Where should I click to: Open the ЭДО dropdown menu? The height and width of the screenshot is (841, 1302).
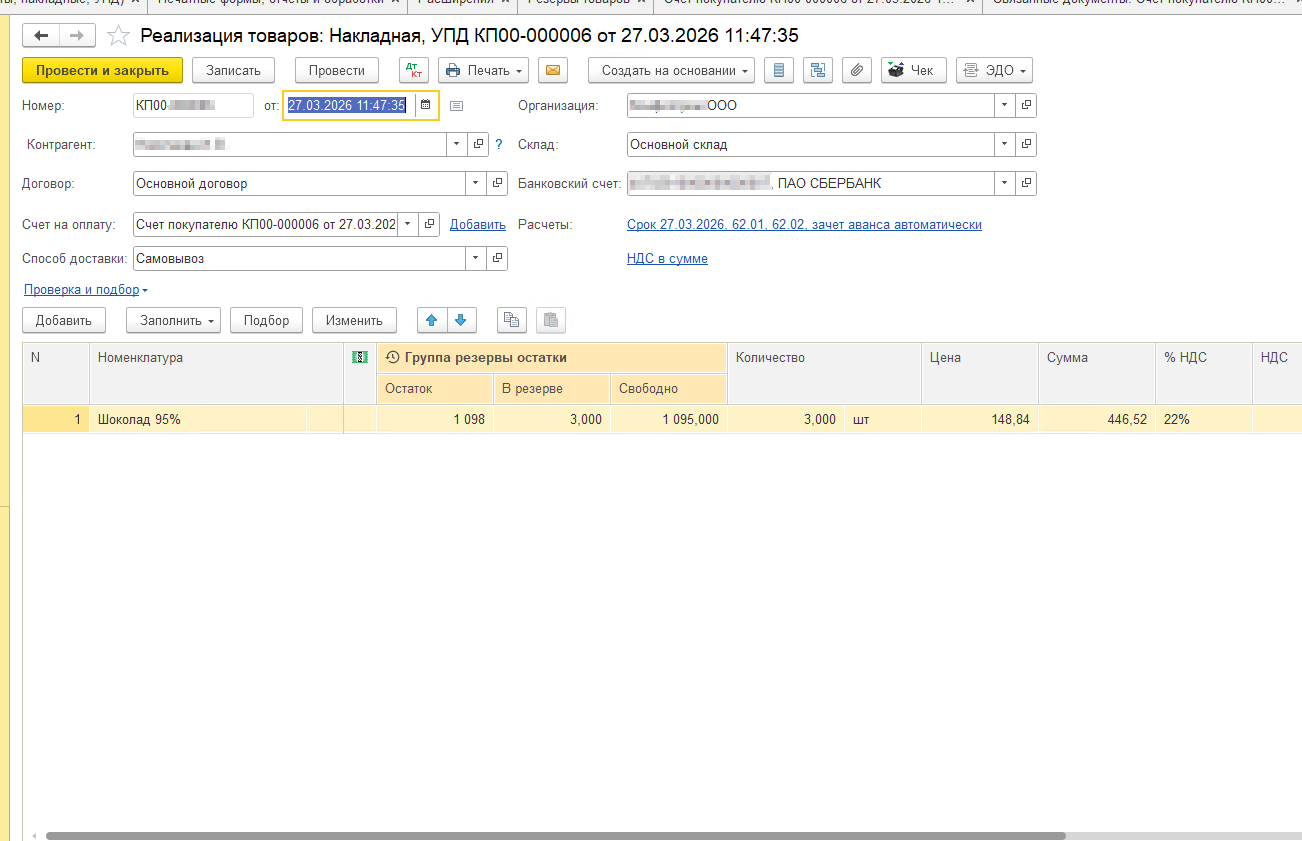click(994, 70)
